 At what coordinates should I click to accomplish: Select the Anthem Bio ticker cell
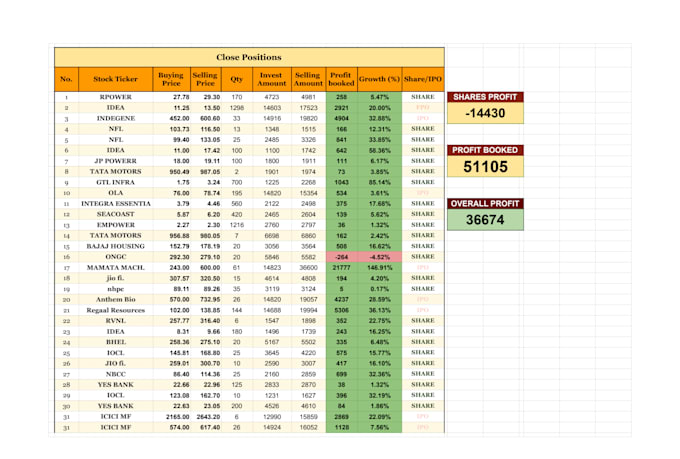[115, 299]
